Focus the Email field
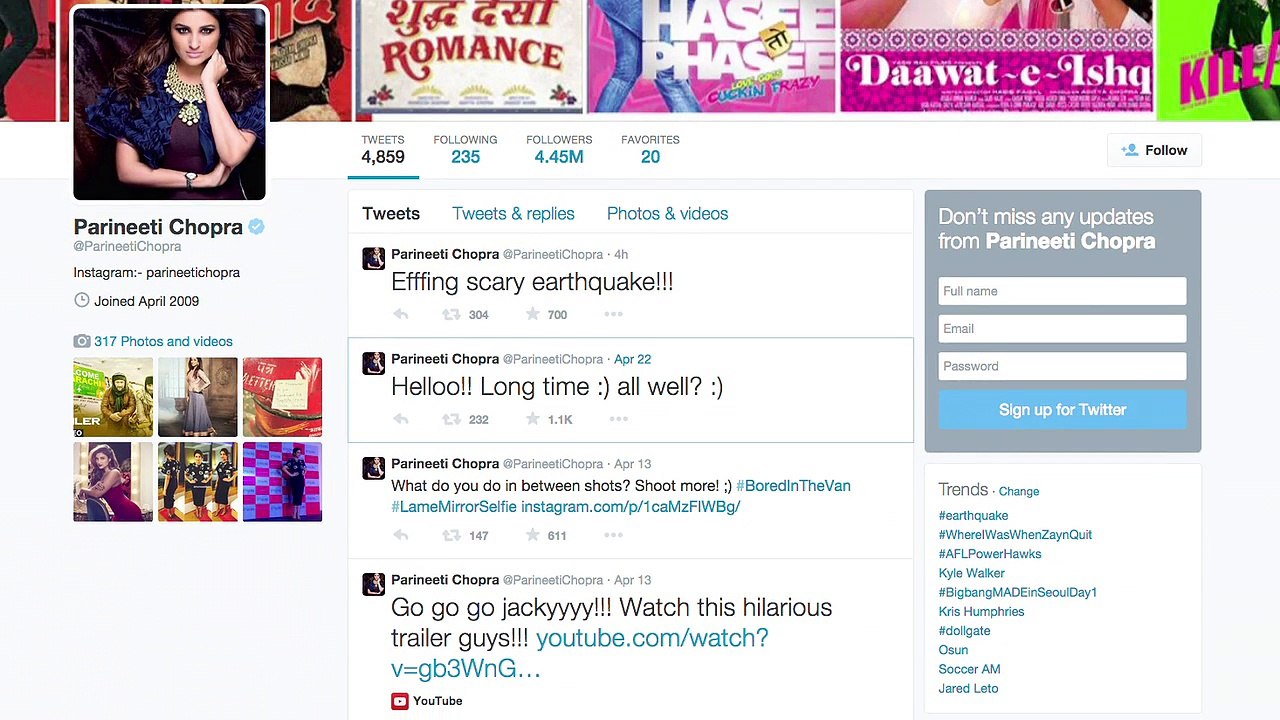 (x=1062, y=328)
